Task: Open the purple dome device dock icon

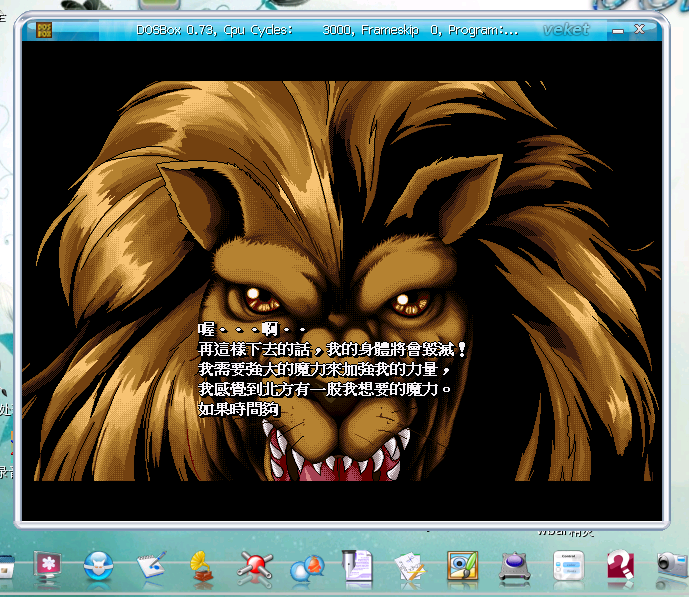Action: tap(514, 566)
